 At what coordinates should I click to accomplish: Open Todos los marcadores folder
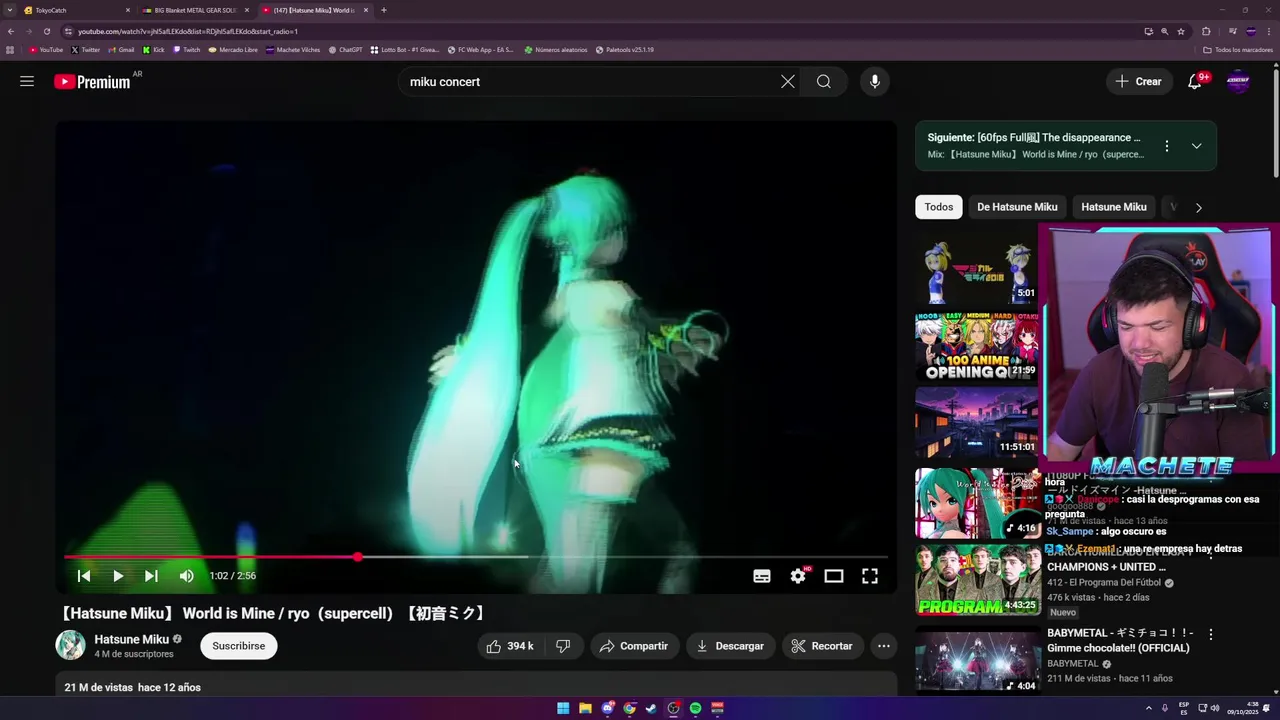[1238, 49]
